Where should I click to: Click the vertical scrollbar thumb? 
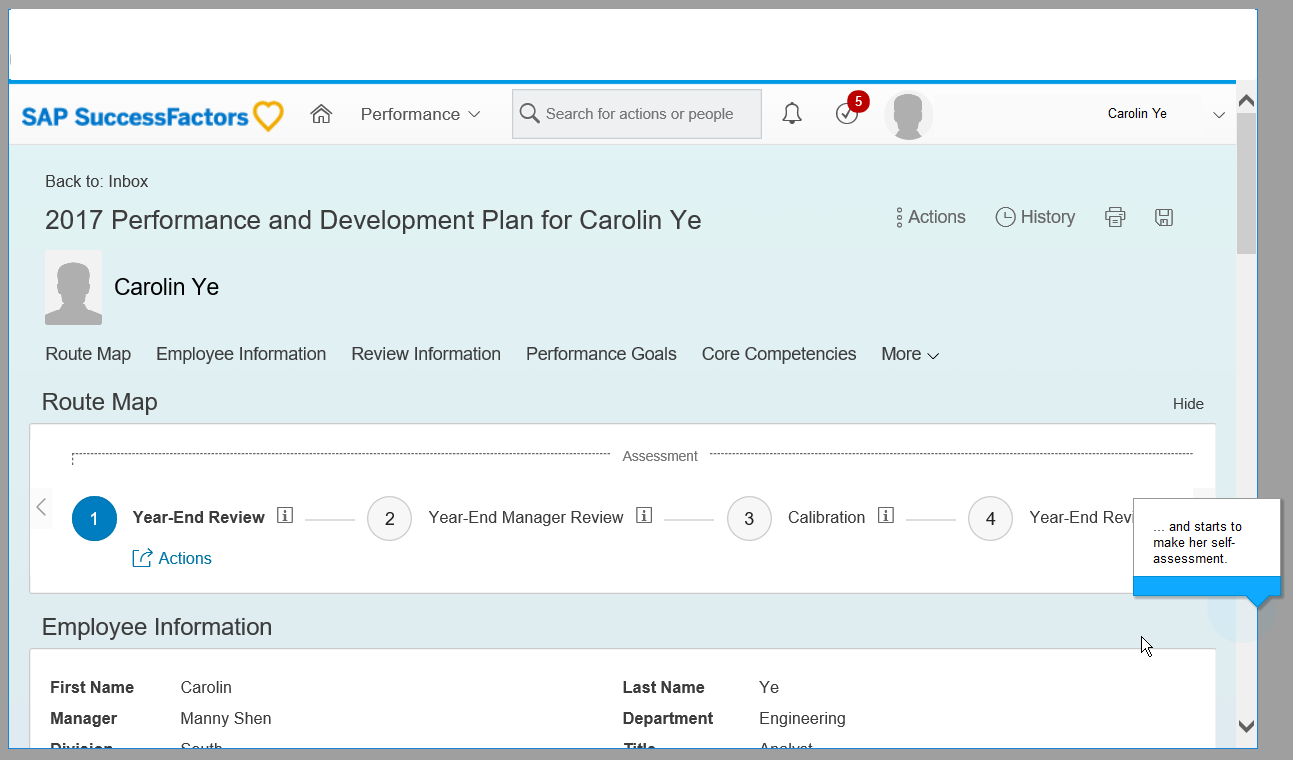[1246, 183]
